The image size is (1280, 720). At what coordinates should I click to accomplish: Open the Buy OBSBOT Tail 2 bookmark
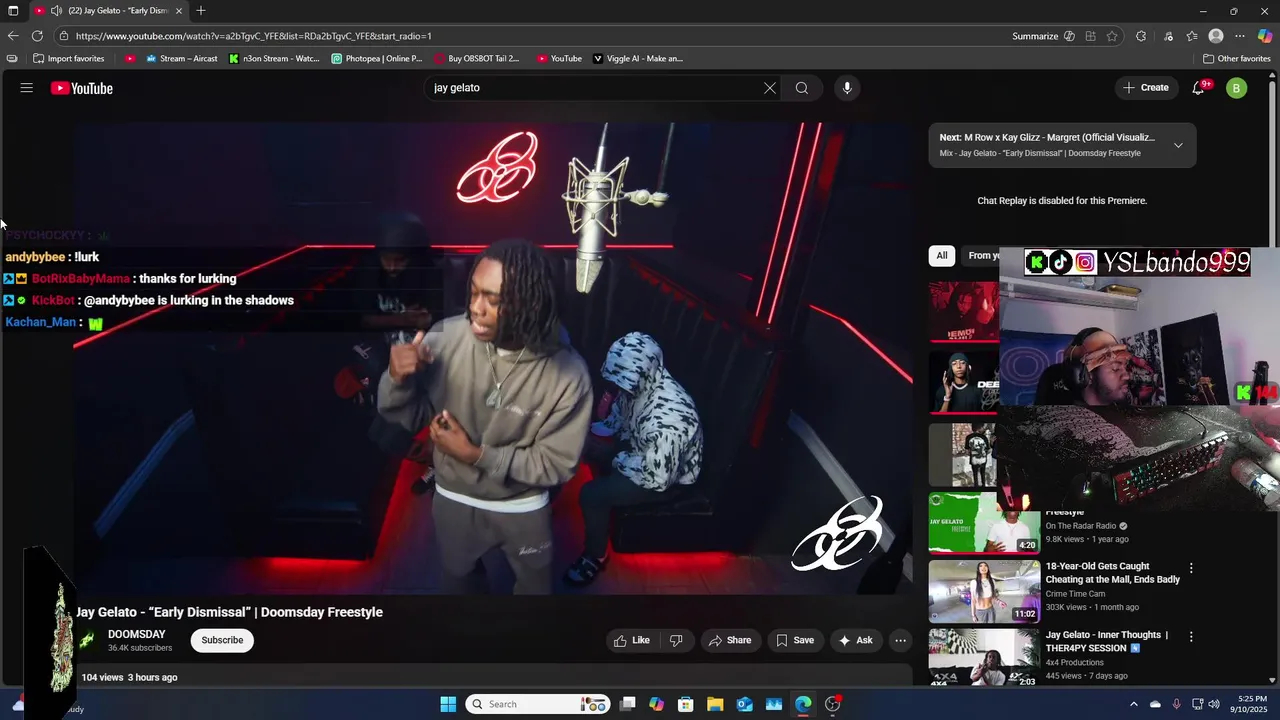point(476,59)
